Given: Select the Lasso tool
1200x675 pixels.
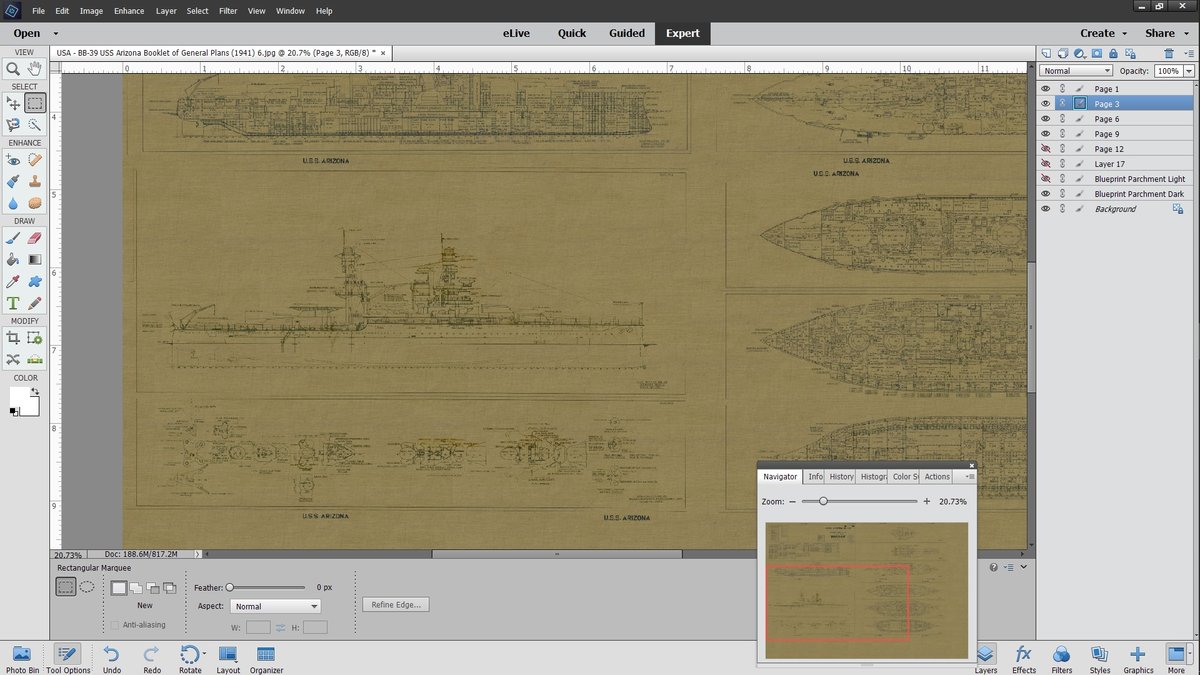Looking at the screenshot, I should (x=13, y=122).
